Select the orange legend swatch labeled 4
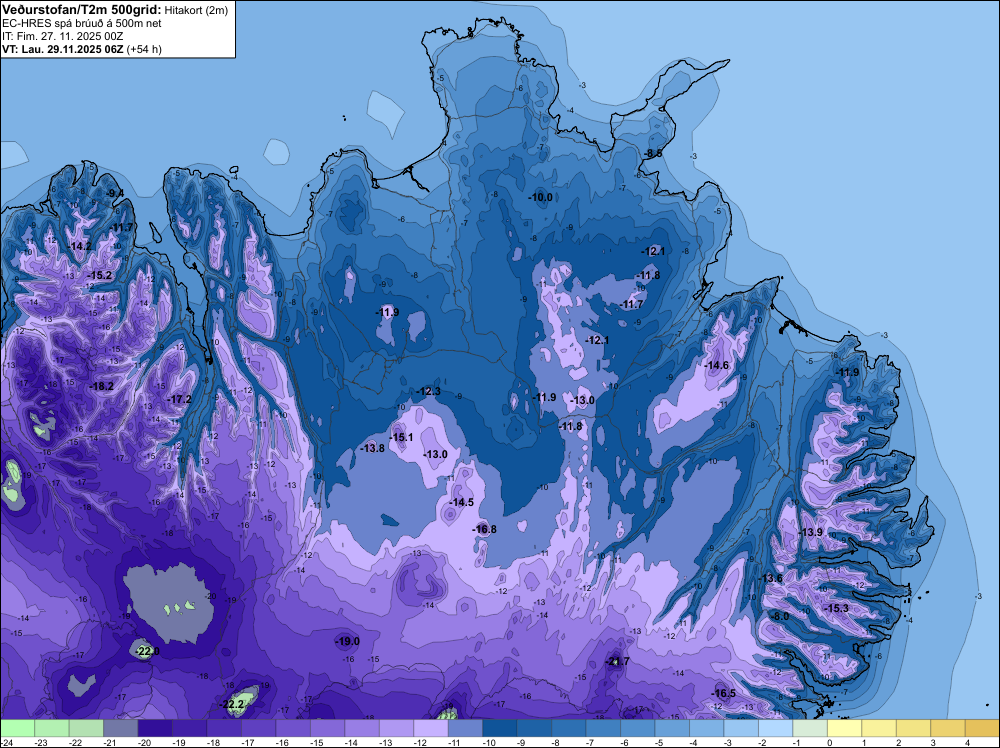 (982, 728)
